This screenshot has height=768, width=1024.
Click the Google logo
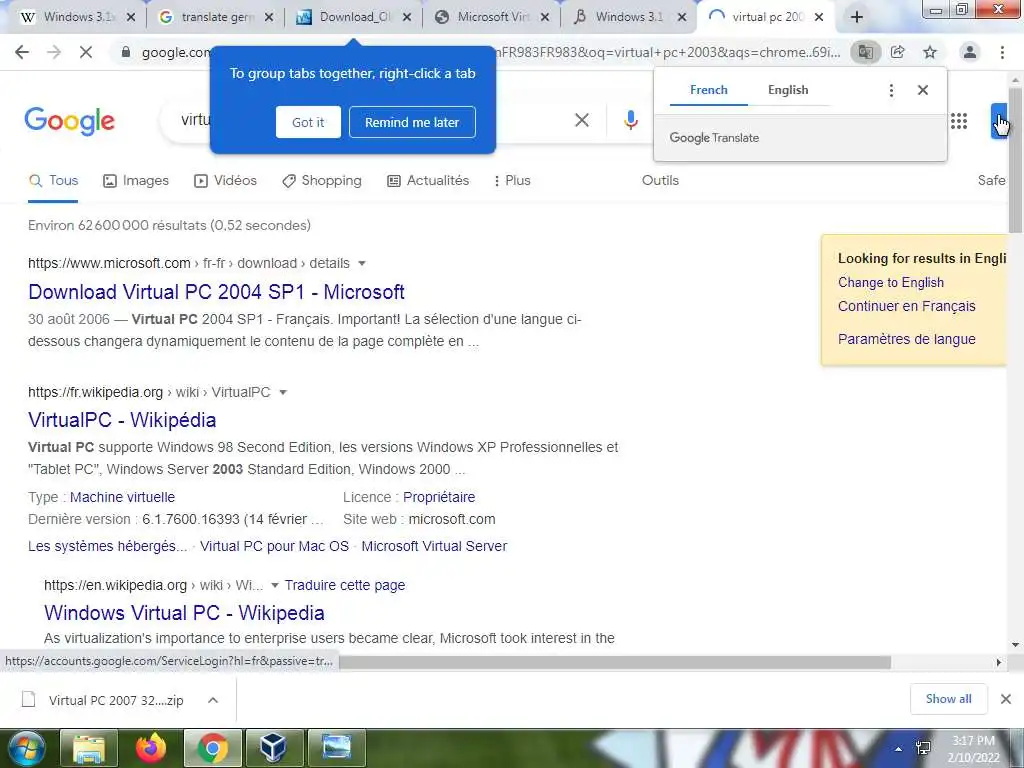coord(69,121)
